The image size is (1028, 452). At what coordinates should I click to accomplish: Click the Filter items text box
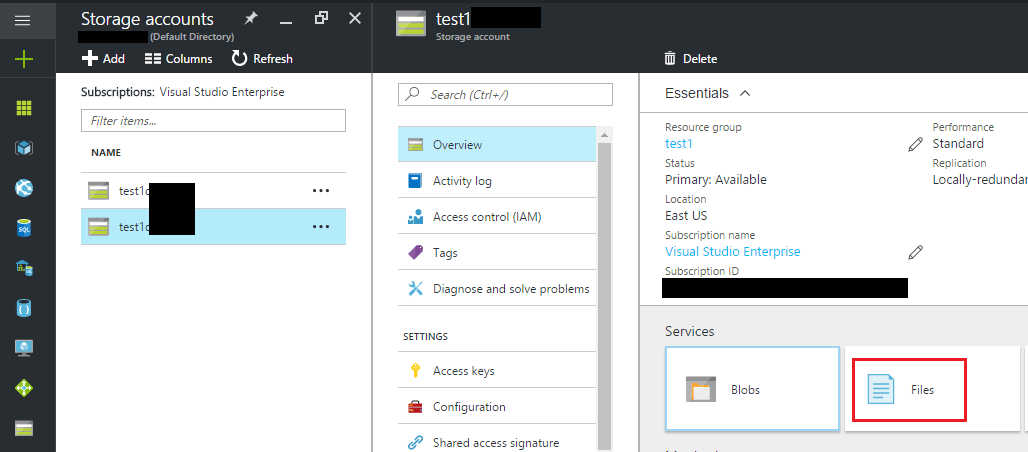pyautogui.click(x=213, y=120)
